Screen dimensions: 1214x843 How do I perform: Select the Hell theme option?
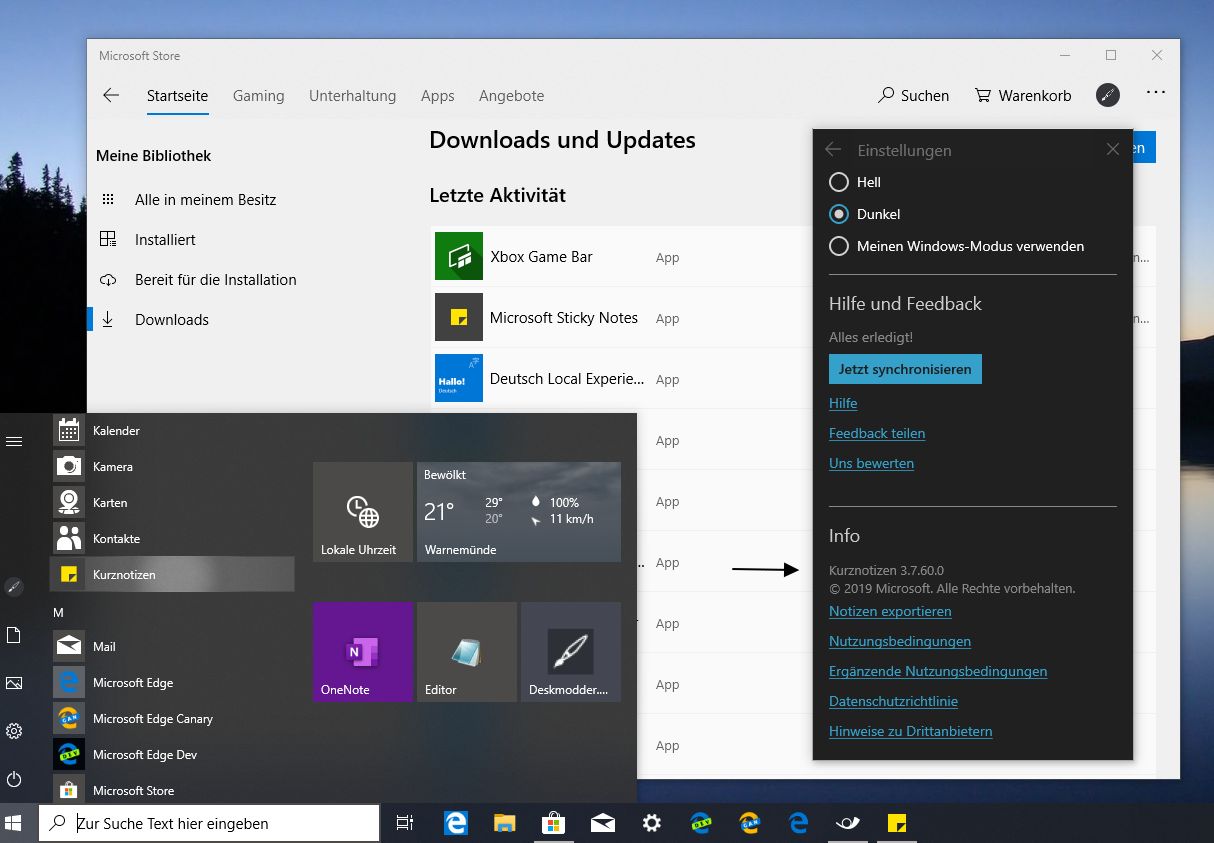(855, 182)
